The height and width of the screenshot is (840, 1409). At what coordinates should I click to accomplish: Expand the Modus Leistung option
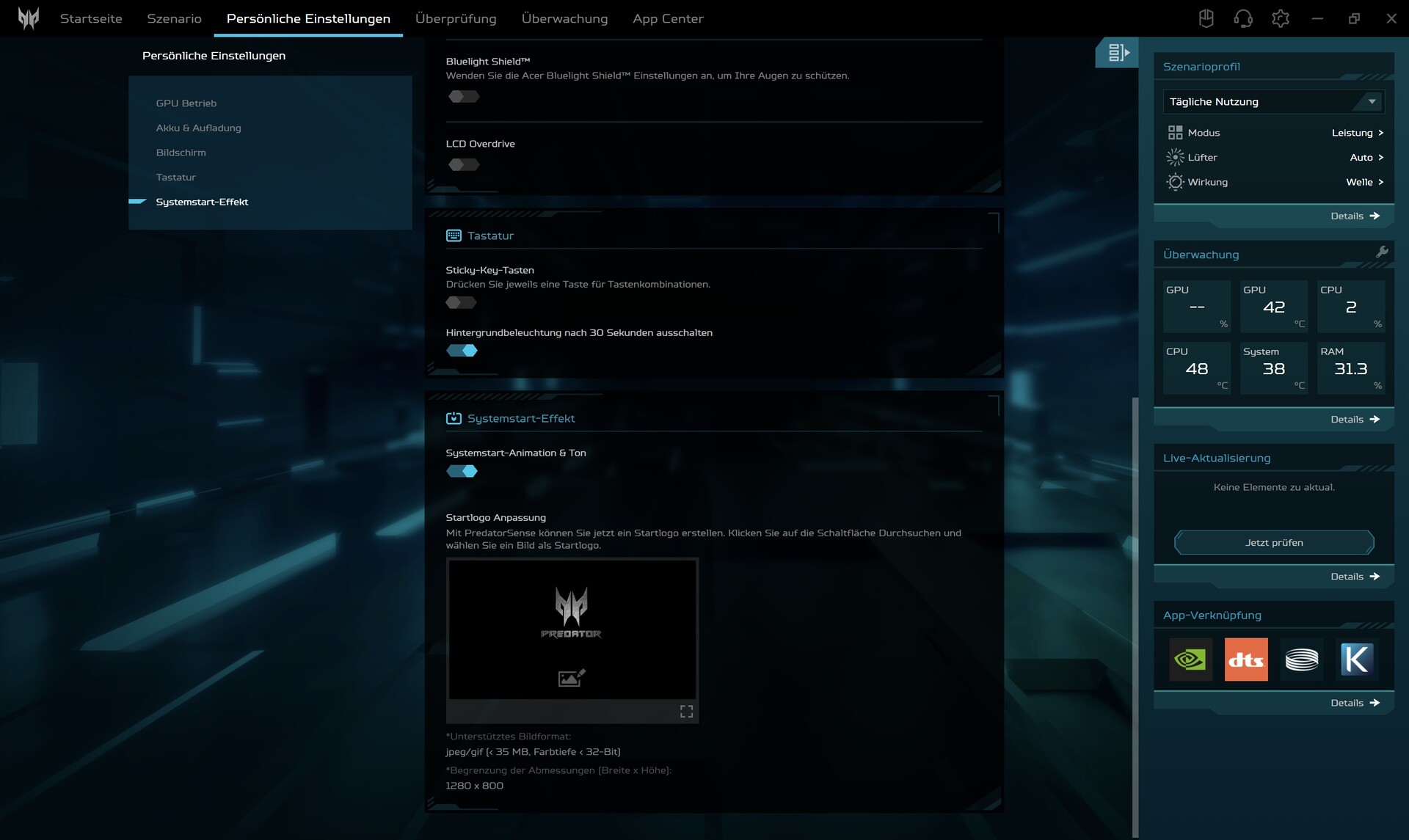tap(1357, 133)
